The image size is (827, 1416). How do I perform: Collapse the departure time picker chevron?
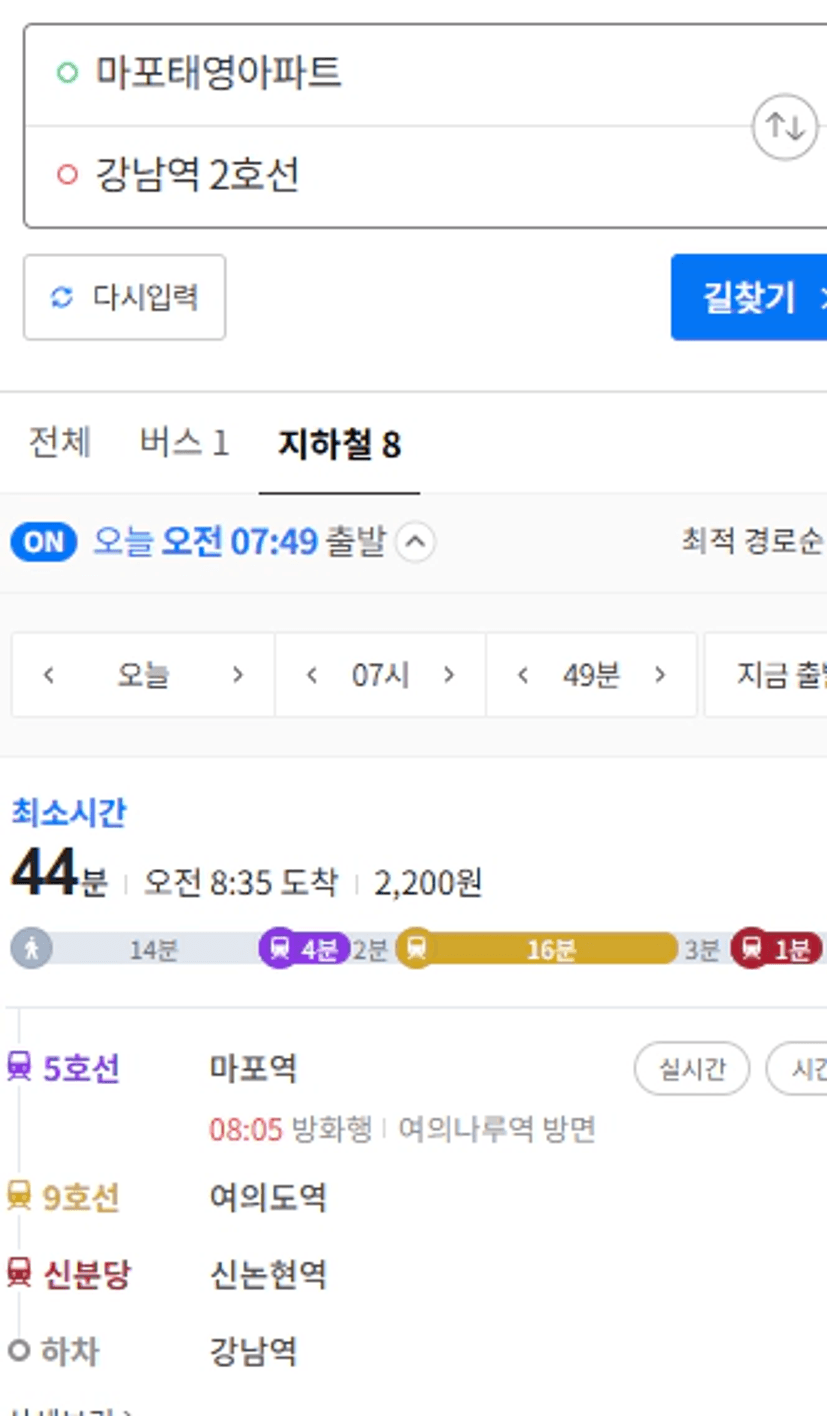pyautogui.click(x=416, y=543)
